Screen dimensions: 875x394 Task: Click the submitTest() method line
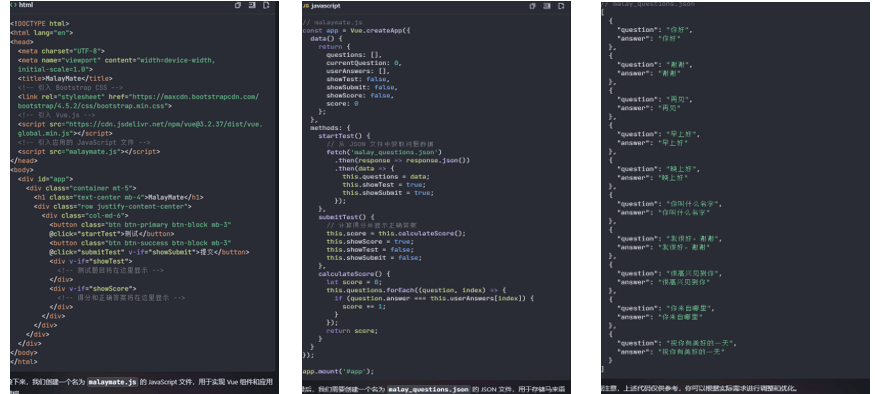point(347,217)
